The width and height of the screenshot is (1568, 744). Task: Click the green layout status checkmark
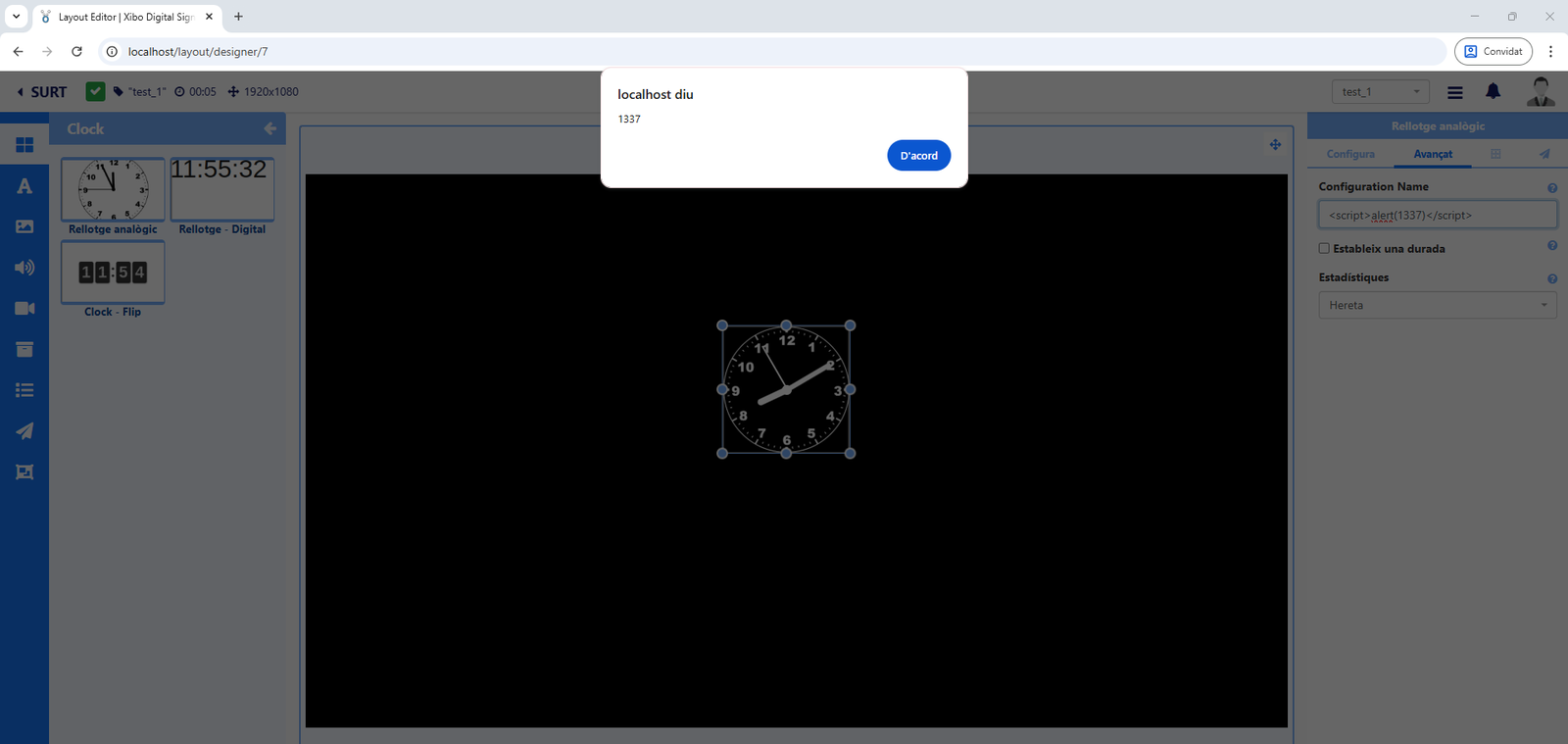pos(95,91)
